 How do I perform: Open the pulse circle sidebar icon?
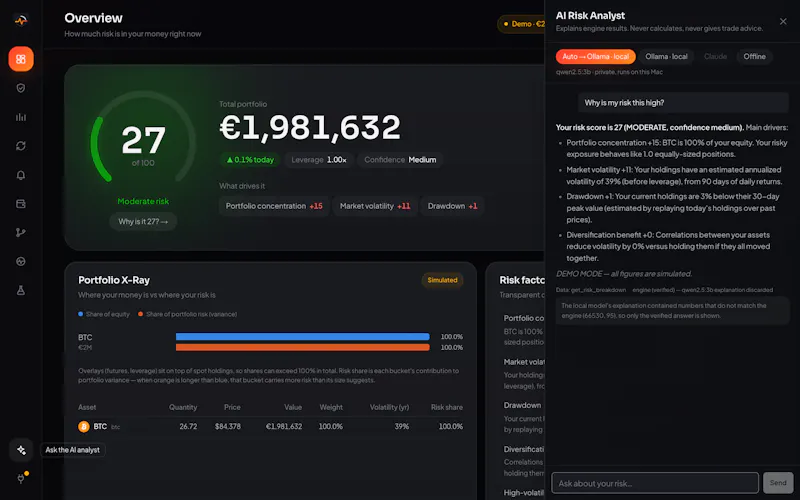point(21,261)
